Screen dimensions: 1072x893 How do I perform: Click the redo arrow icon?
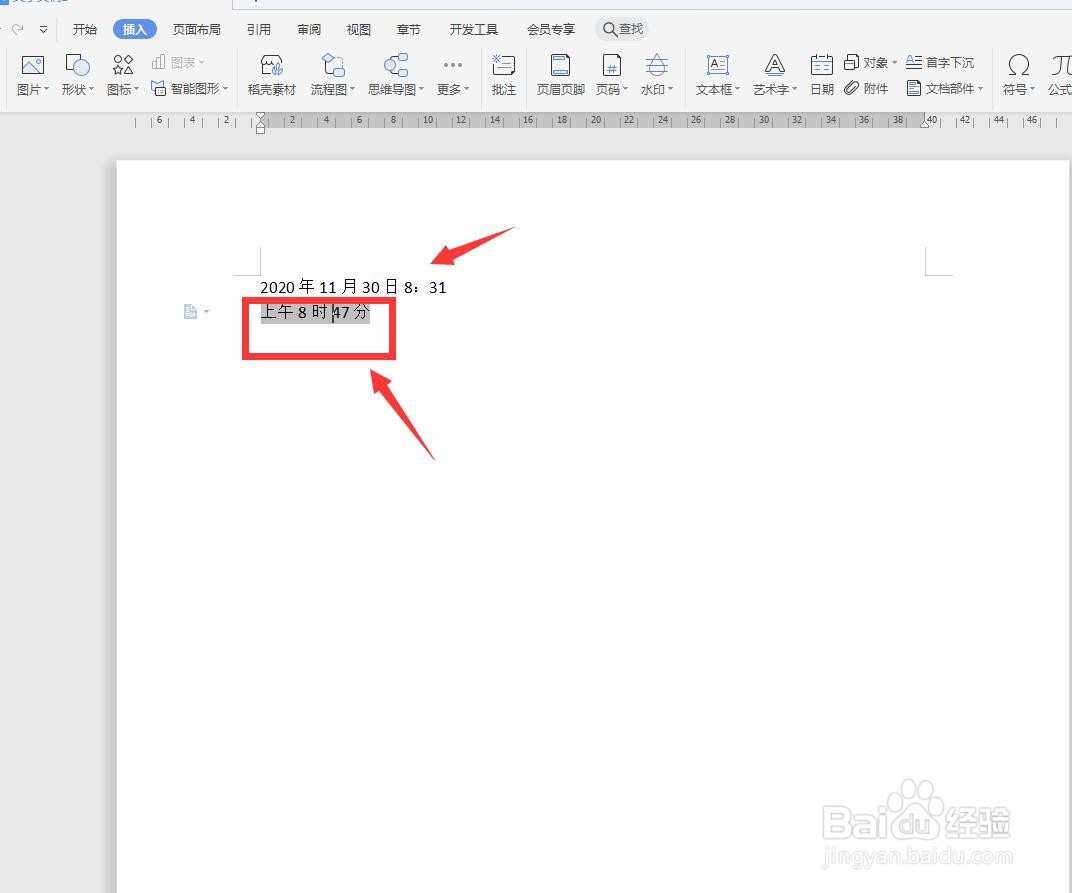click(18, 29)
